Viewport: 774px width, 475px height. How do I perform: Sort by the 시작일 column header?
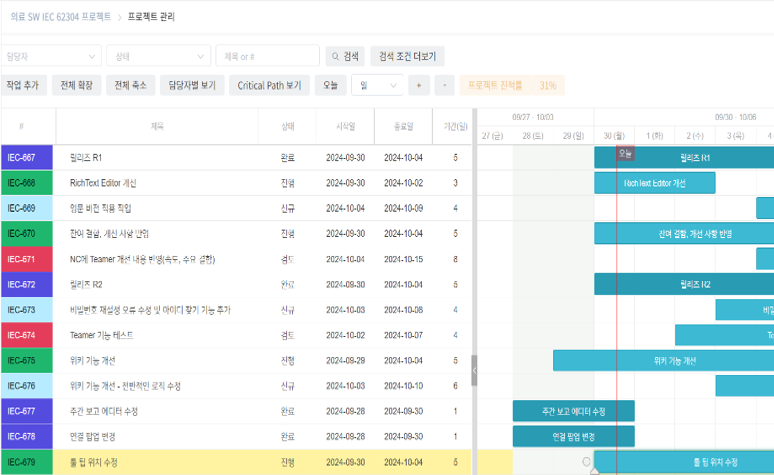click(344, 127)
